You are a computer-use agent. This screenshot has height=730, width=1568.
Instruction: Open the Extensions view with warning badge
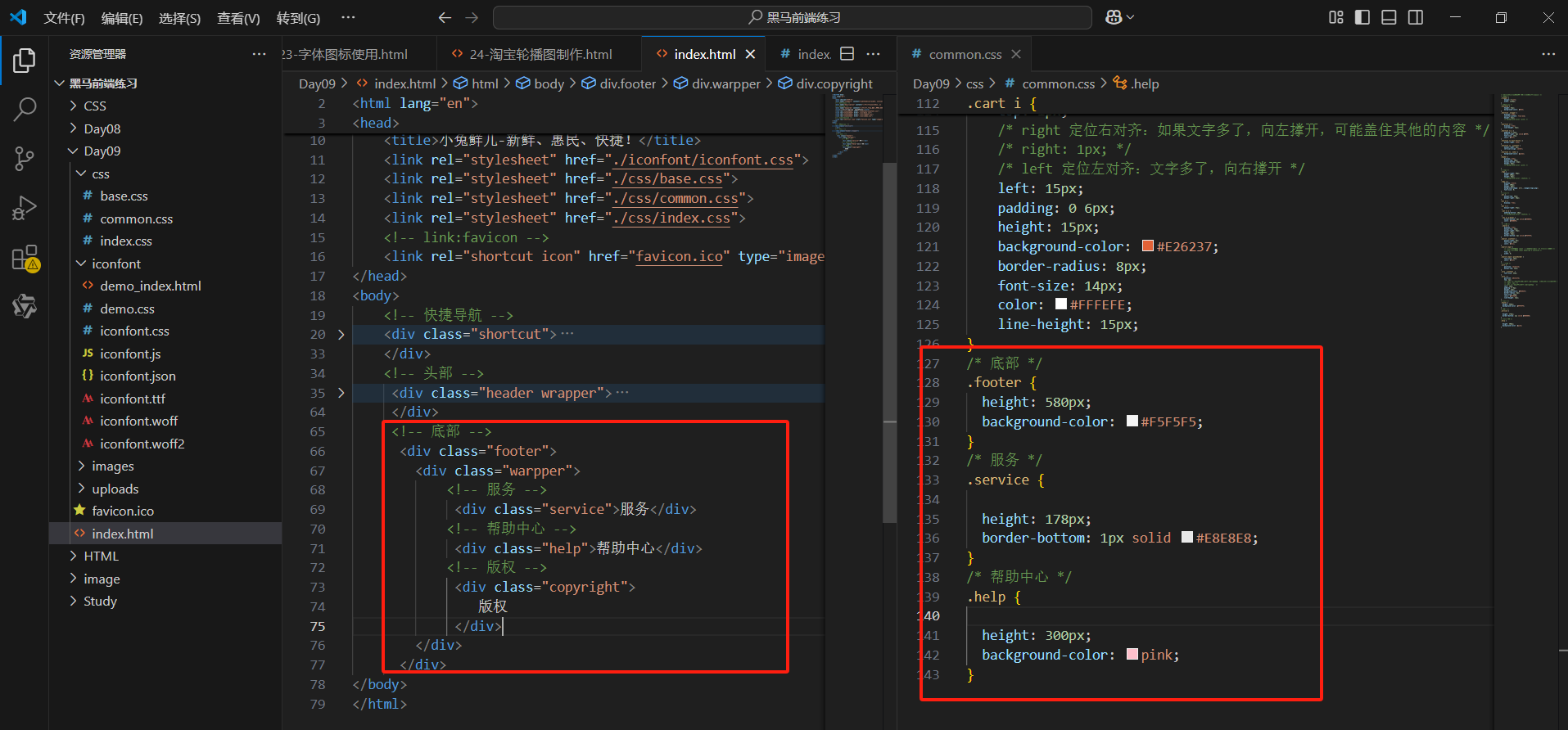25,258
